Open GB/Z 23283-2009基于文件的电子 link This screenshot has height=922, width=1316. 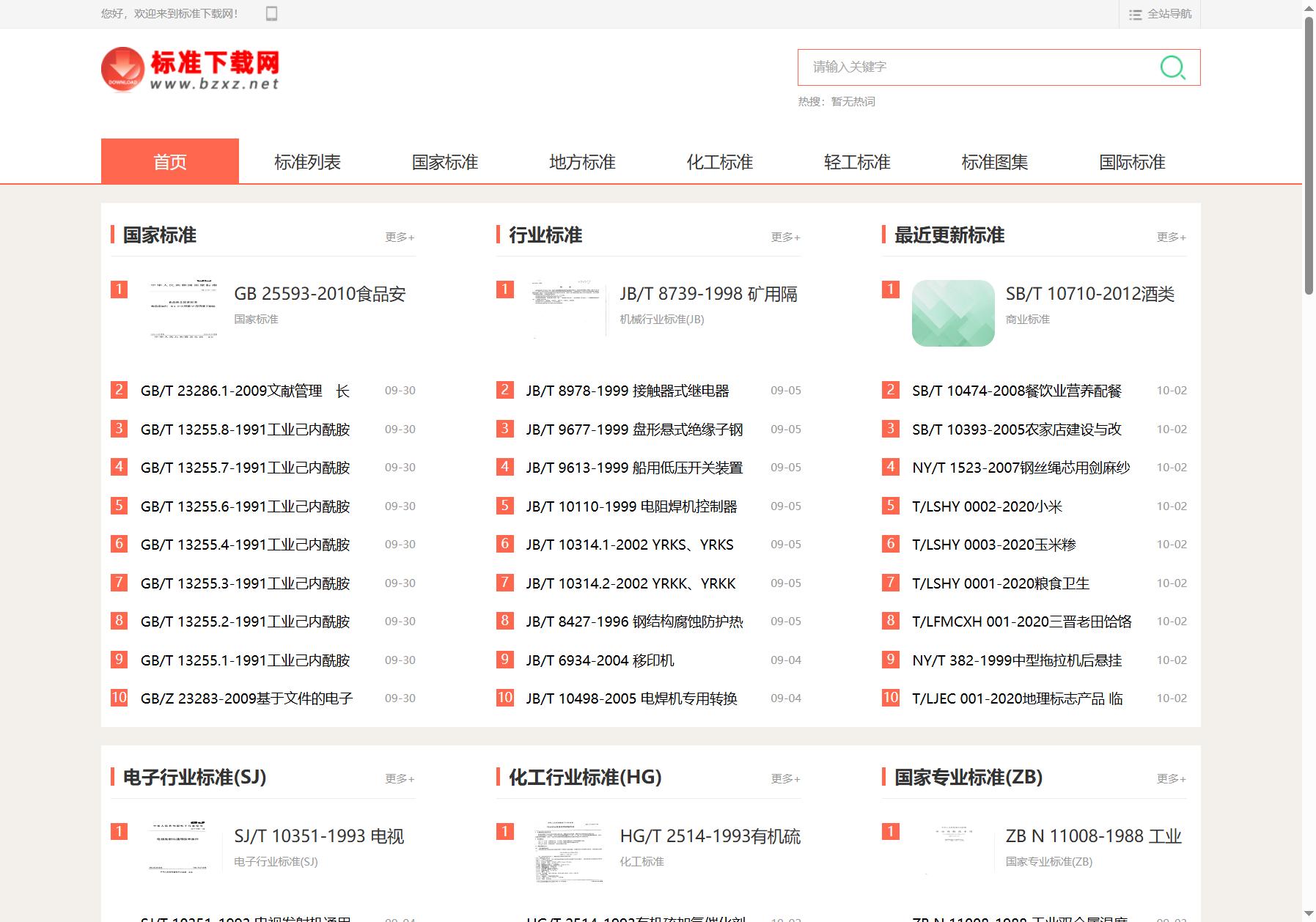coord(246,698)
